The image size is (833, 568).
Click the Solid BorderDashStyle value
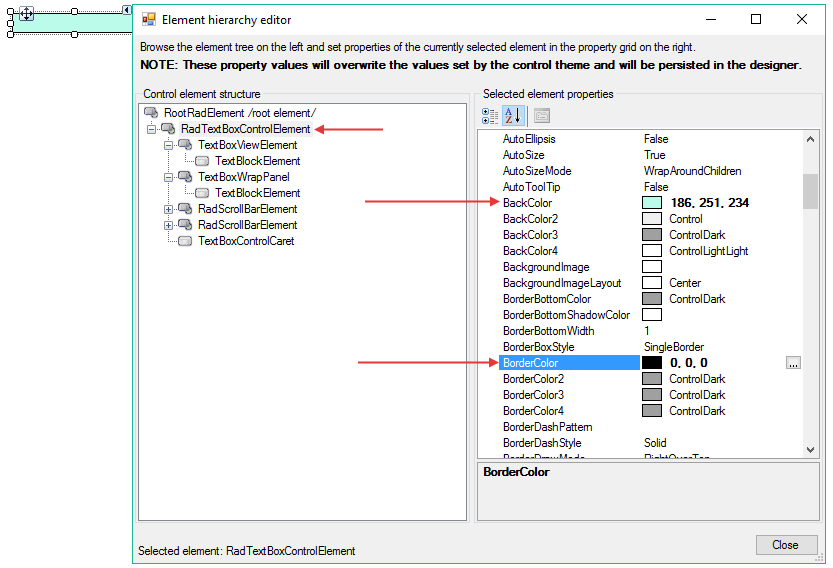(x=655, y=443)
